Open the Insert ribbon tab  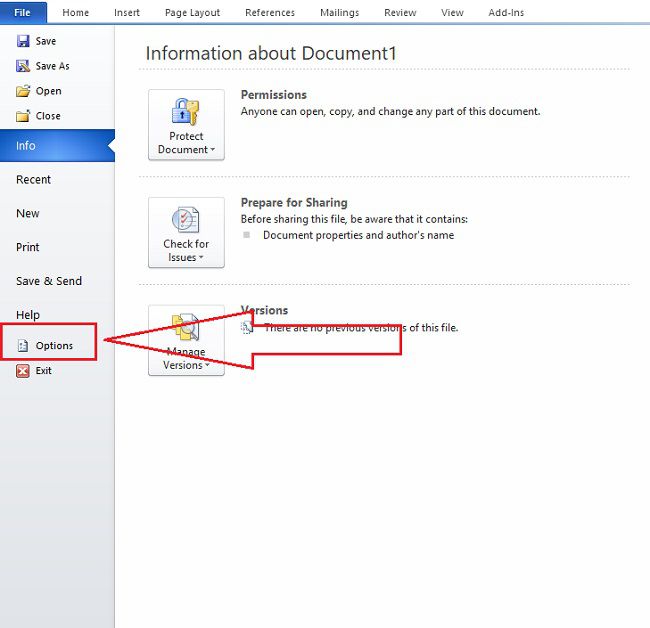(127, 13)
